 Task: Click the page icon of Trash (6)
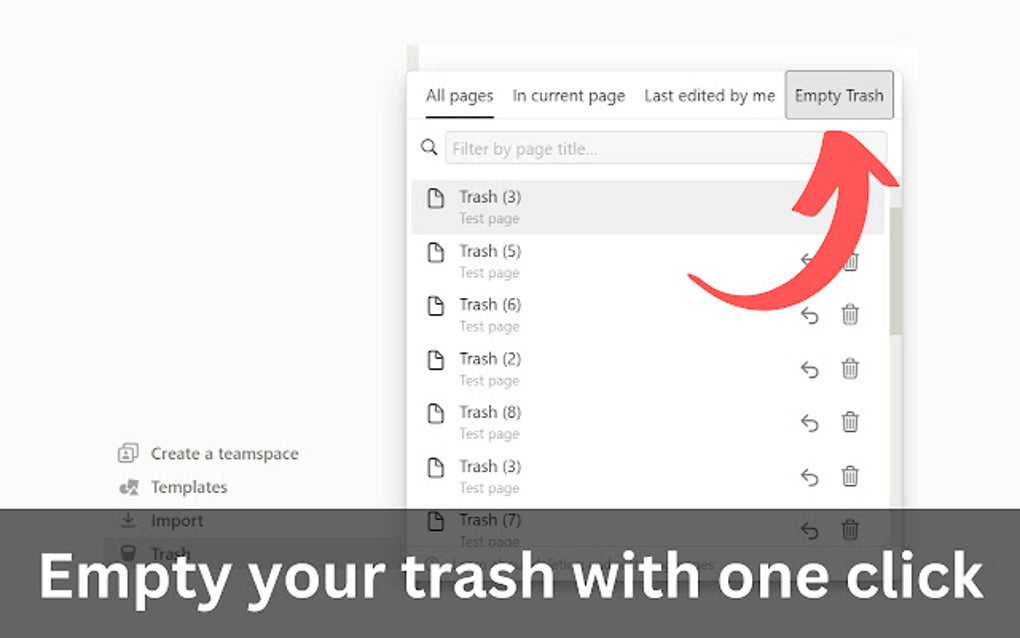pos(436,306)
